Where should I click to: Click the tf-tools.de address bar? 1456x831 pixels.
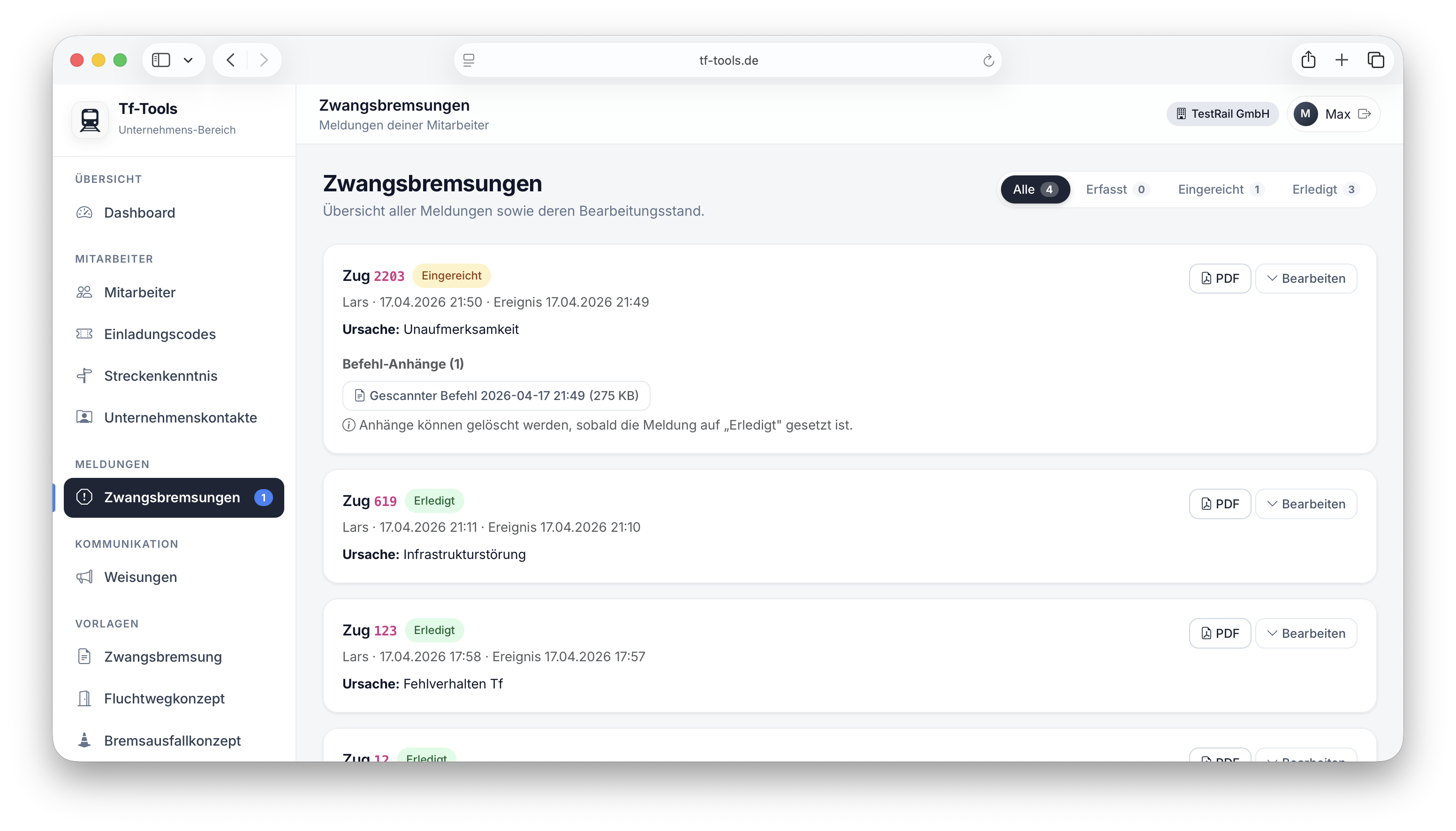(728, 60)
